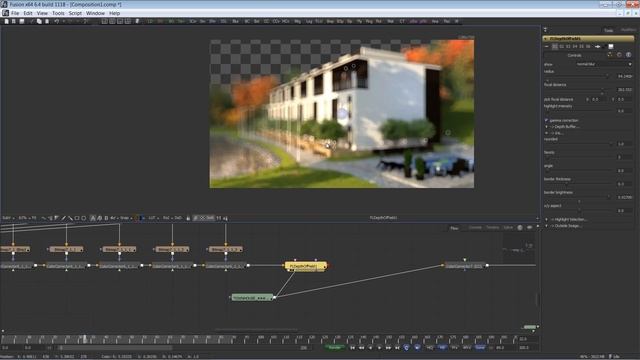Toggle the gamma correction checkbox

pos(547,120)
